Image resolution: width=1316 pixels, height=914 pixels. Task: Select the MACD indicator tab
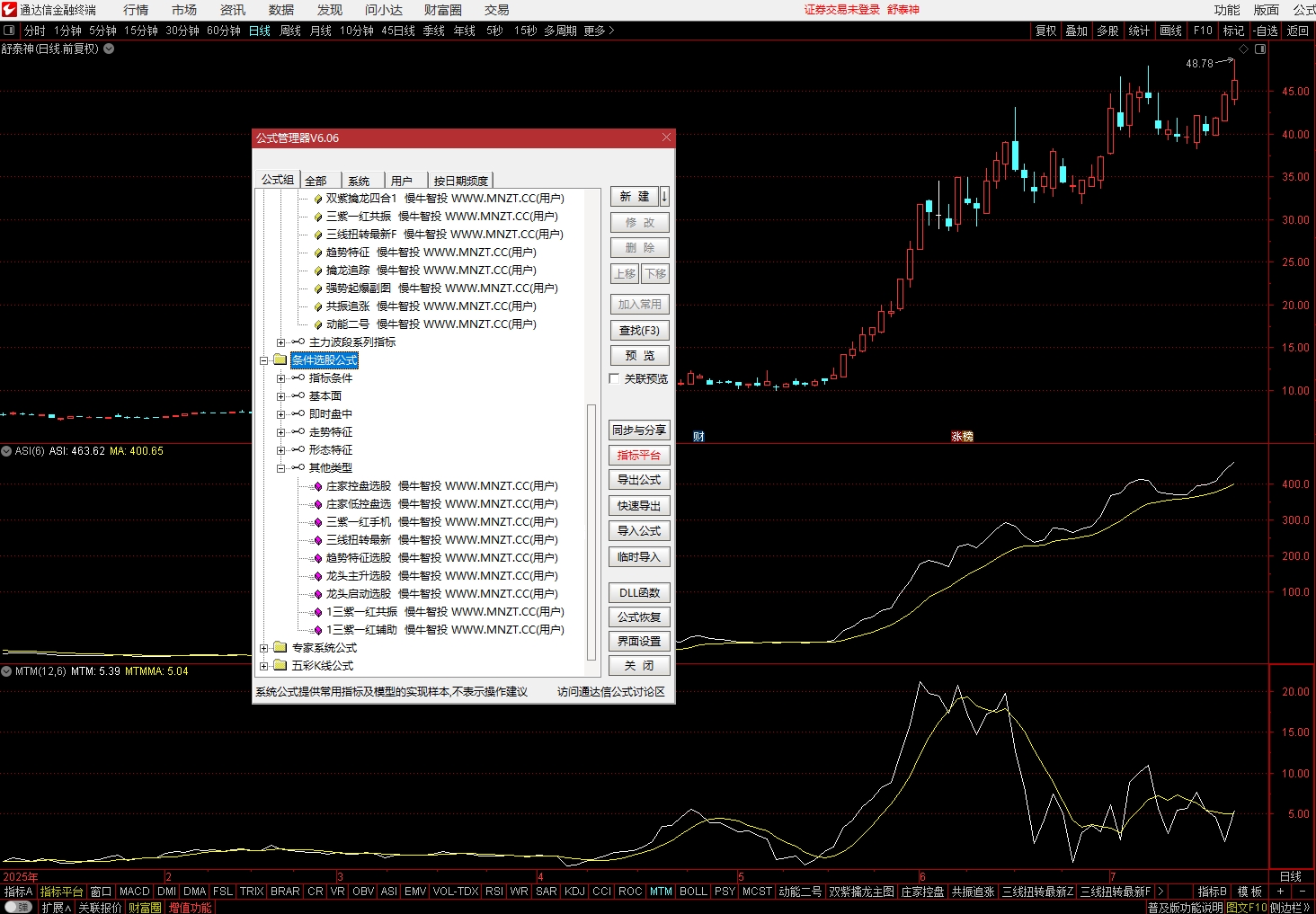135,892
